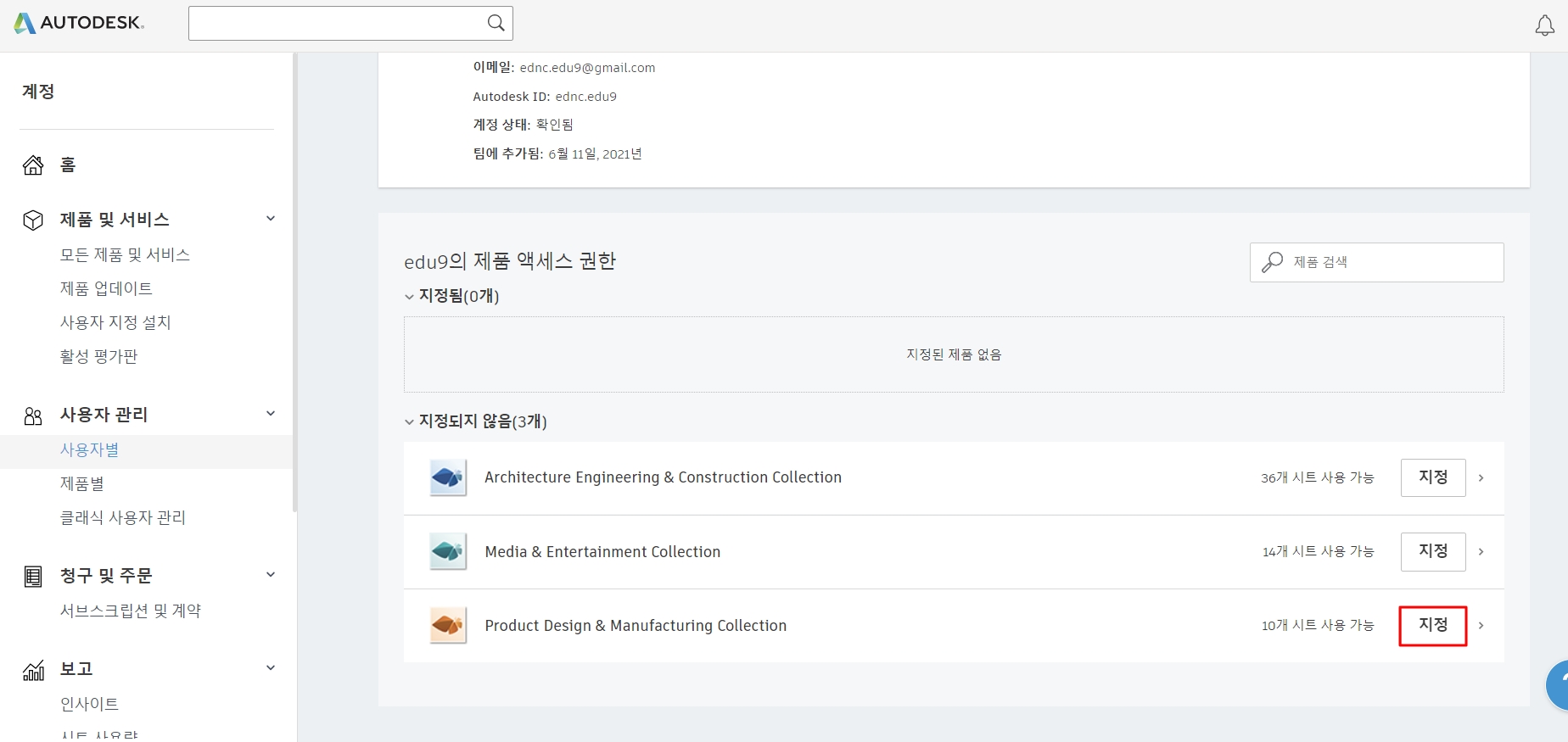
Task: Click the '10개 시트 사용 가능' text
Action: coord(1317,626)
